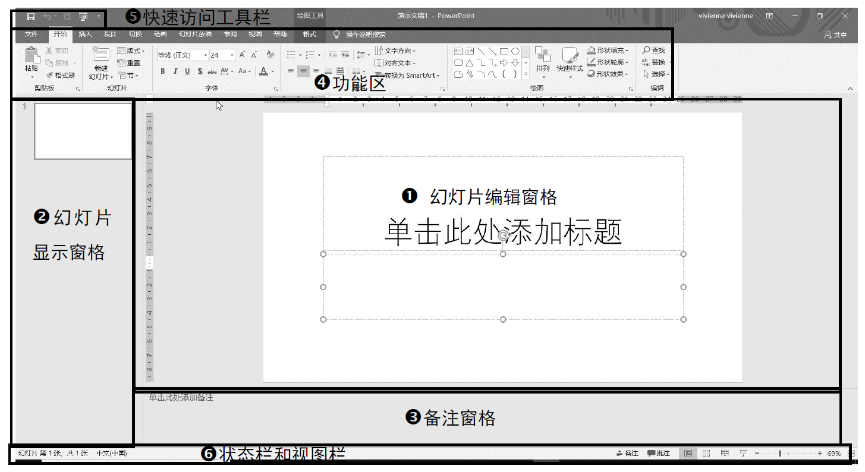
Task: Open the File (文件) menu tab
Action: [31, 34]
